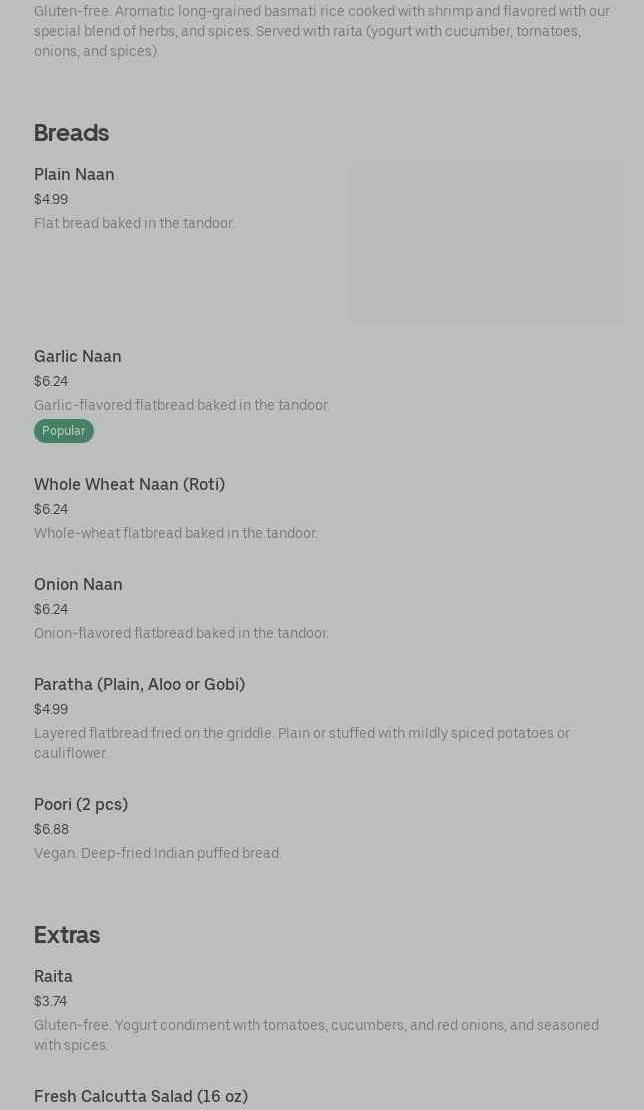Select Fresh Calcutta Salad (16 oz)
Screen dimensions: 644x1110
pos(141,1097)
